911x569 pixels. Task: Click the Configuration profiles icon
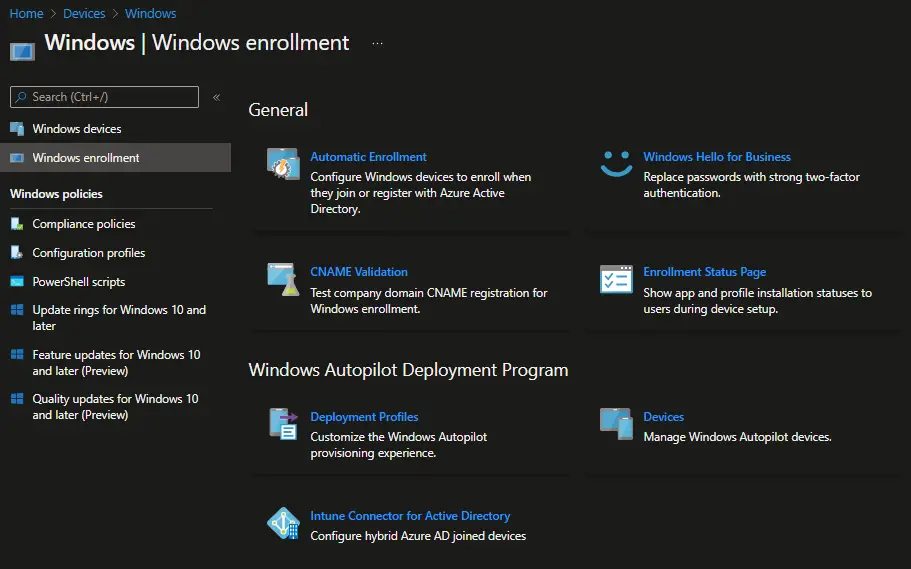point(17,253)
